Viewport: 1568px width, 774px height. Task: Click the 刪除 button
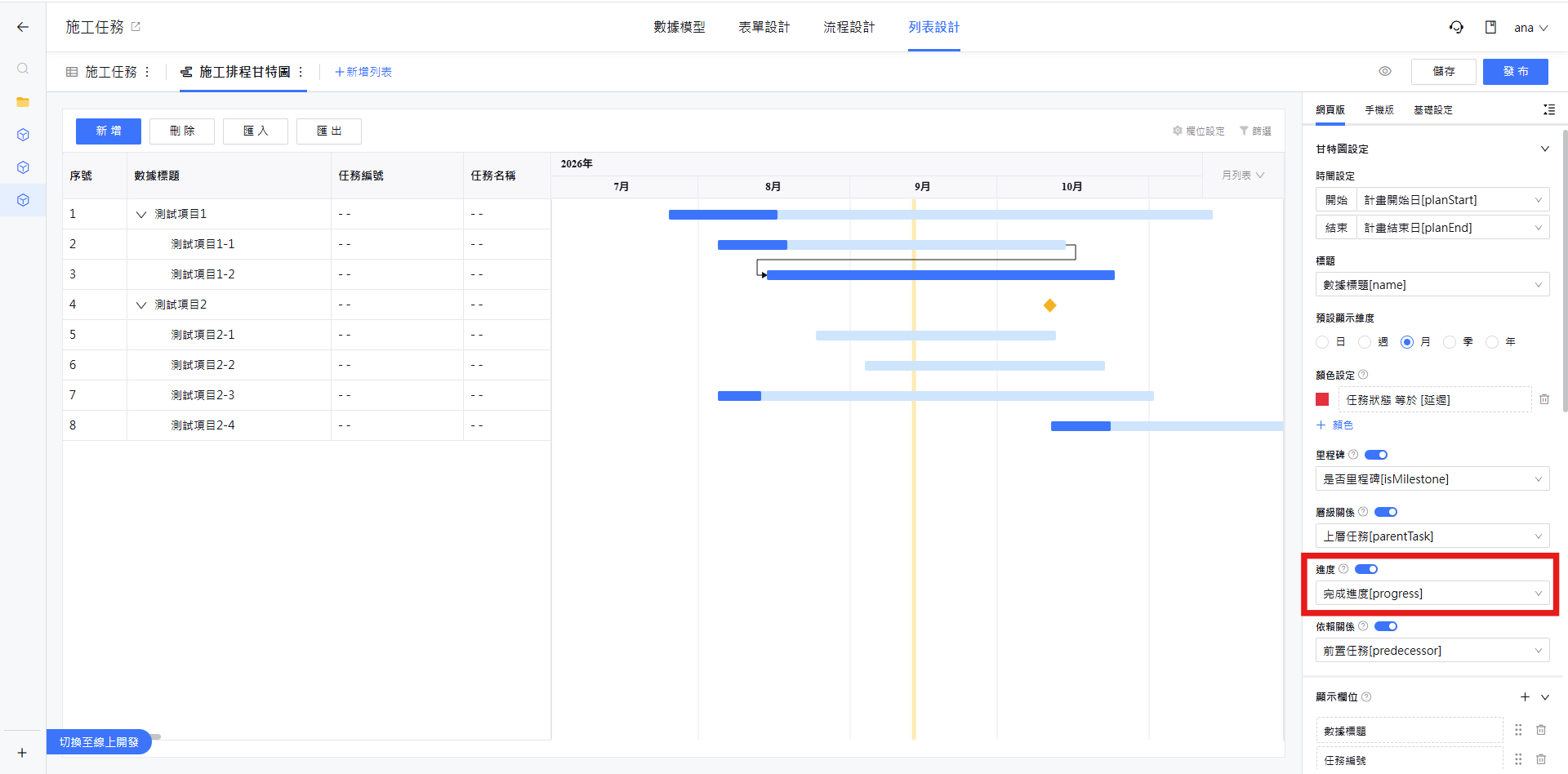182,131
